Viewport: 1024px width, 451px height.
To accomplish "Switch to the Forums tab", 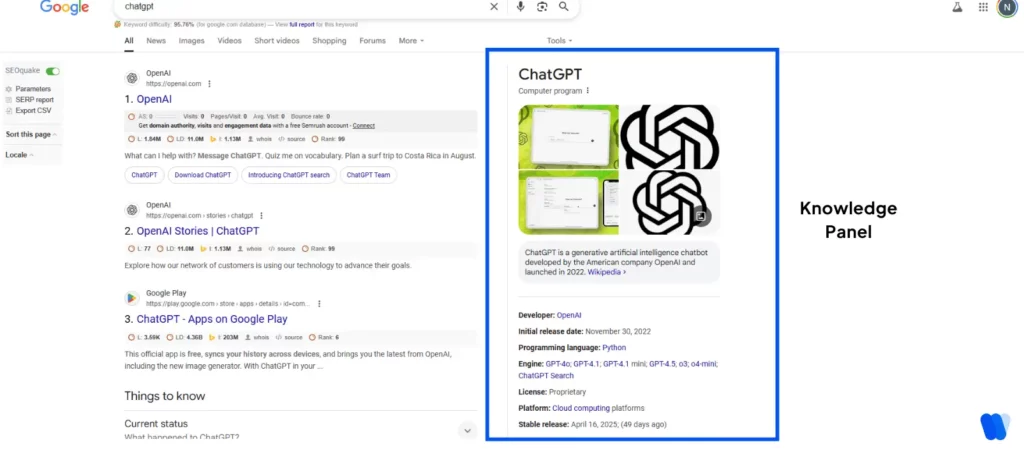I will 372,40.
